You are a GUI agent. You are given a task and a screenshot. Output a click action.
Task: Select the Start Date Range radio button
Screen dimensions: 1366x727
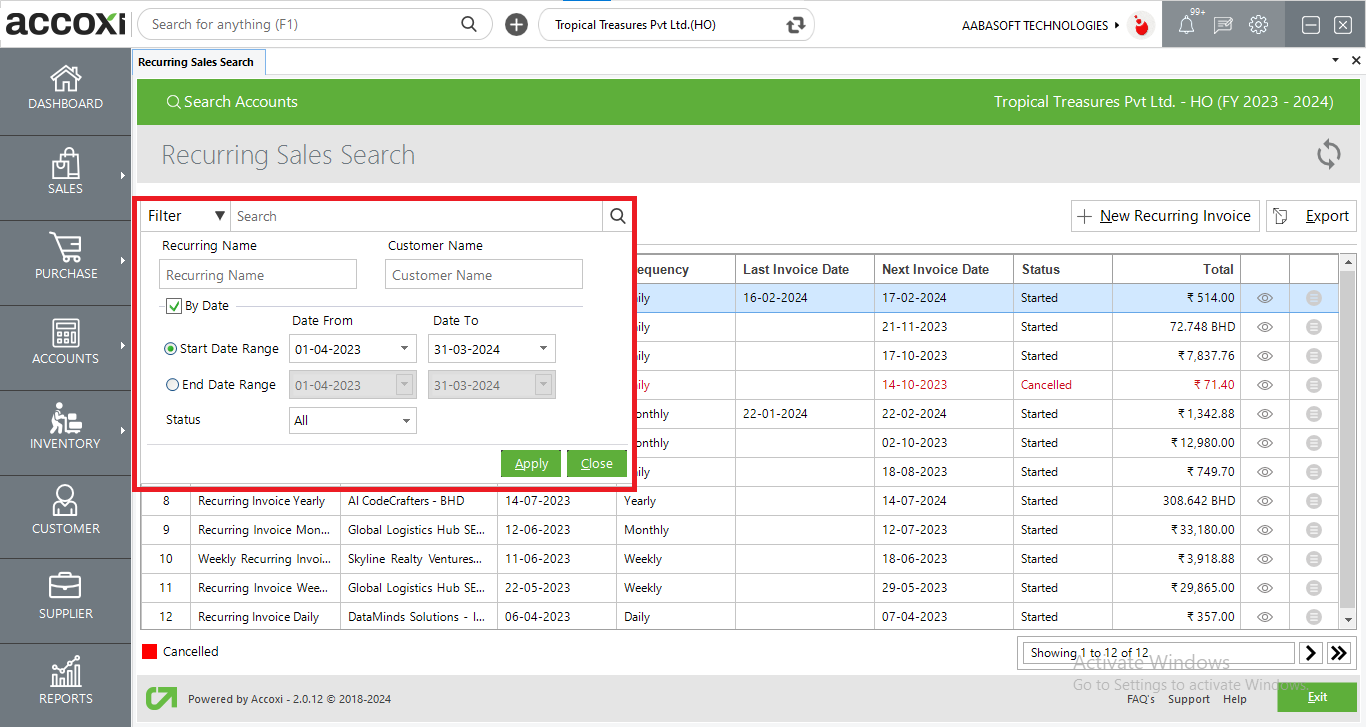[x=171, y=349]
